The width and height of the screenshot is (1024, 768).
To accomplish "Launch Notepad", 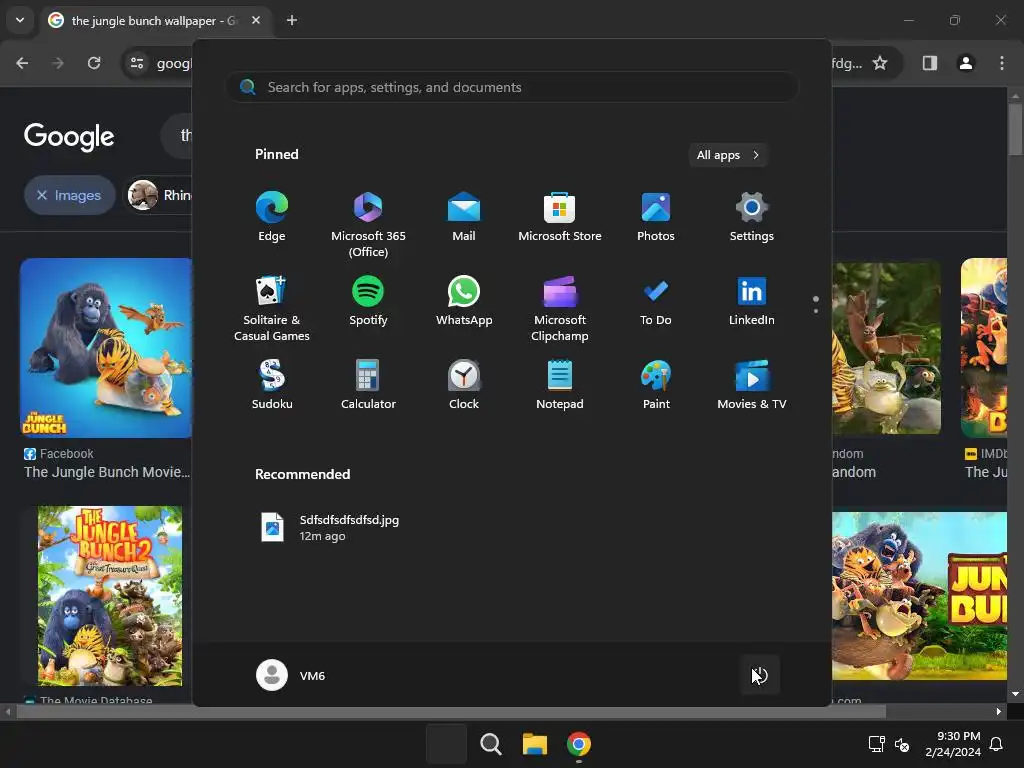I will (x=560, y=385).
